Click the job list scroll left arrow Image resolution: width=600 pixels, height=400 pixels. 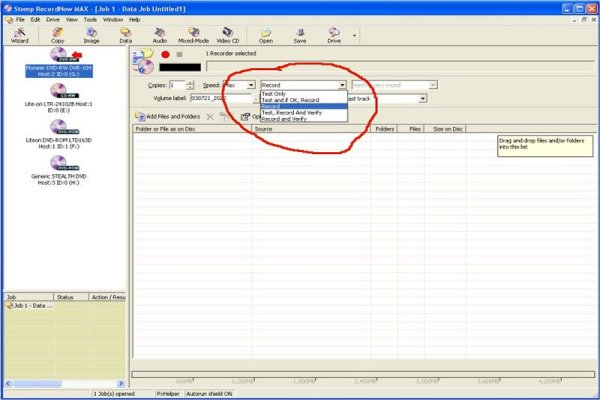coord(8,383)
